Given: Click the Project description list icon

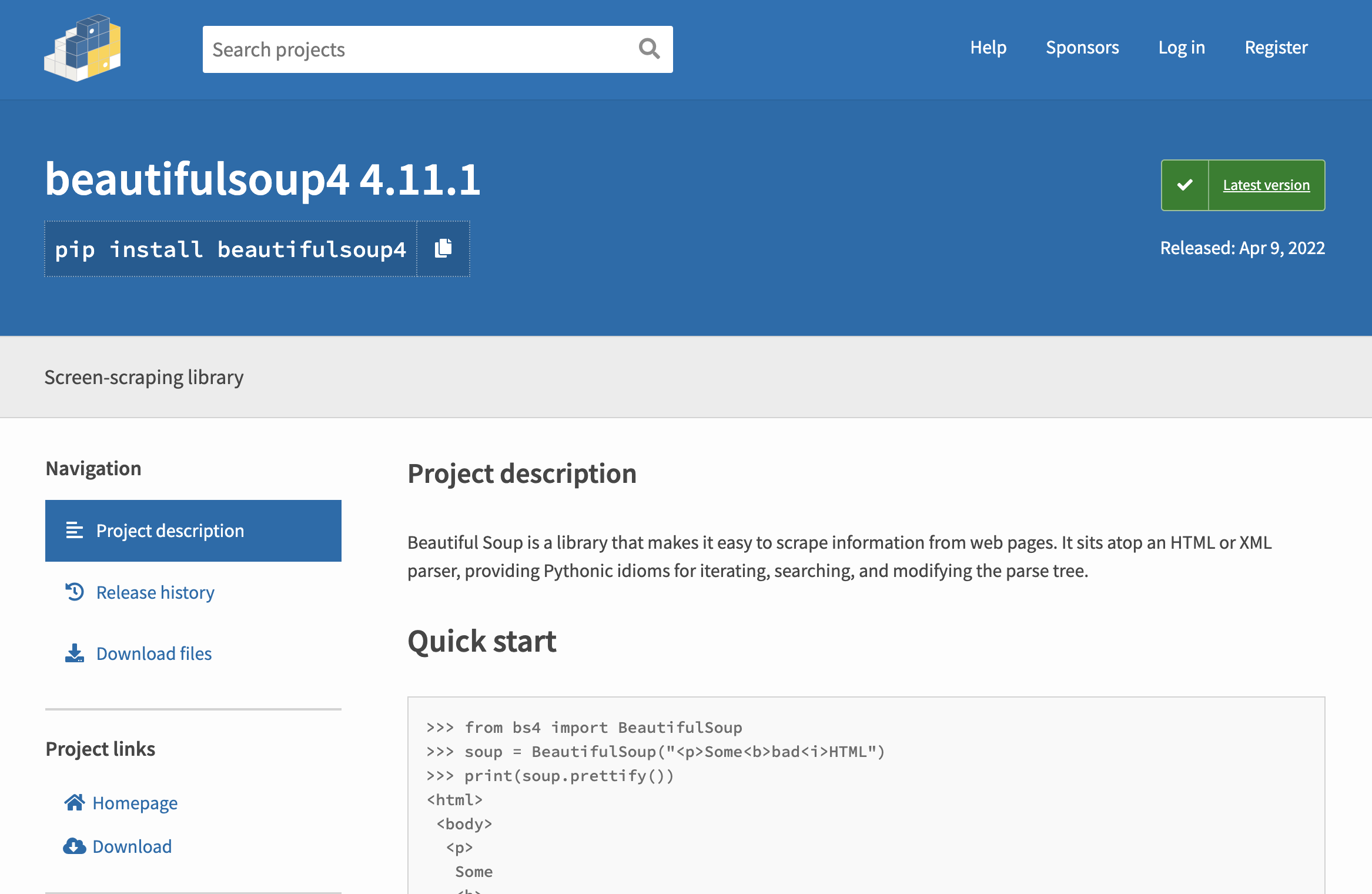Looking at the screenshot, I should 75,531.
